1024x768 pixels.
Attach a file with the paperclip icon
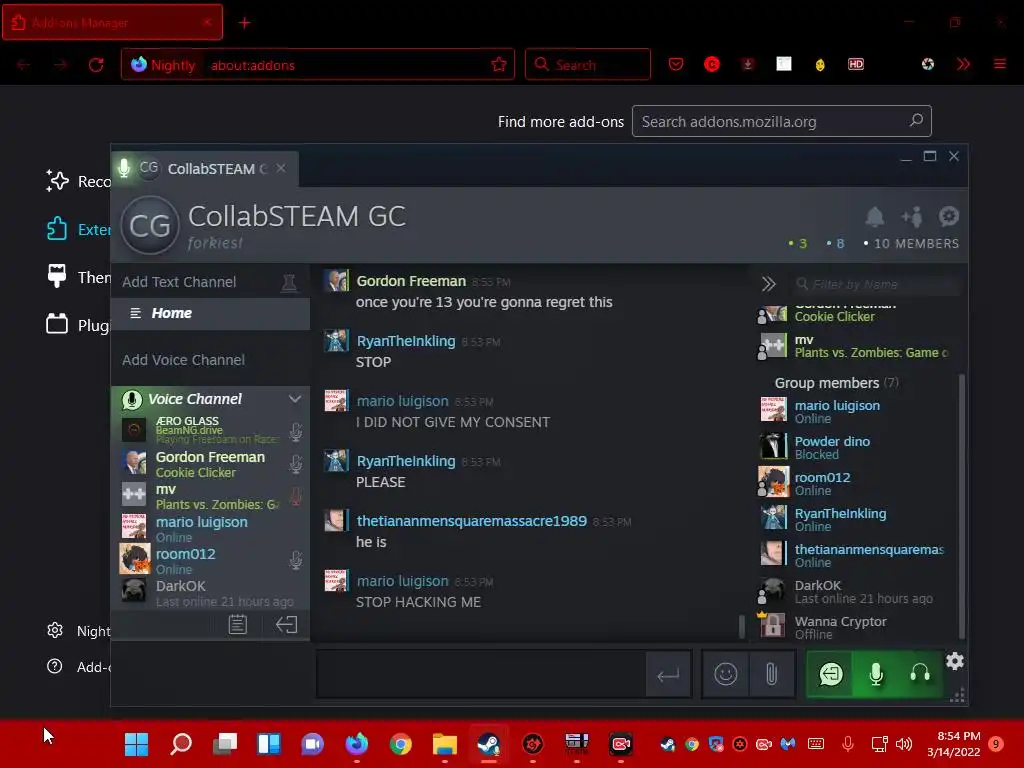(771, 674)
